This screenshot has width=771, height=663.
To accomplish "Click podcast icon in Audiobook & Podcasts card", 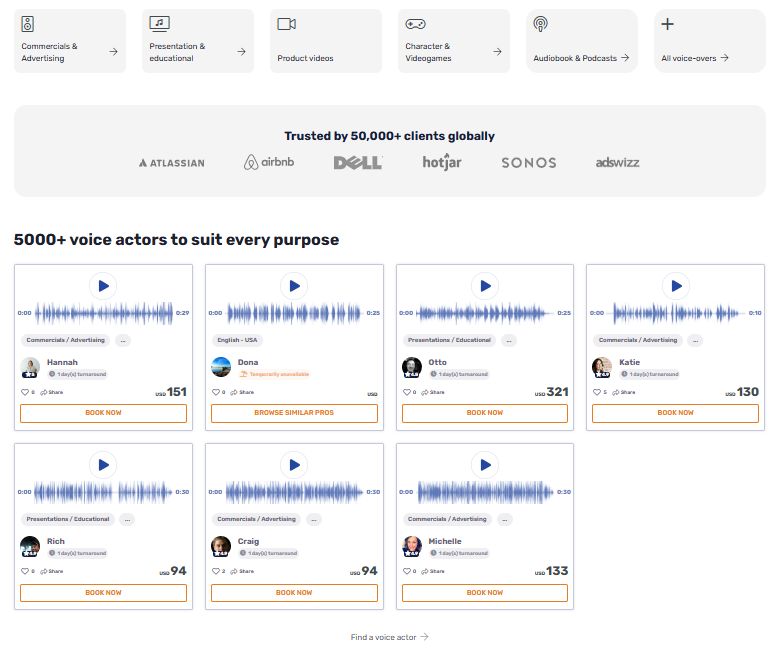I will 540,24.
